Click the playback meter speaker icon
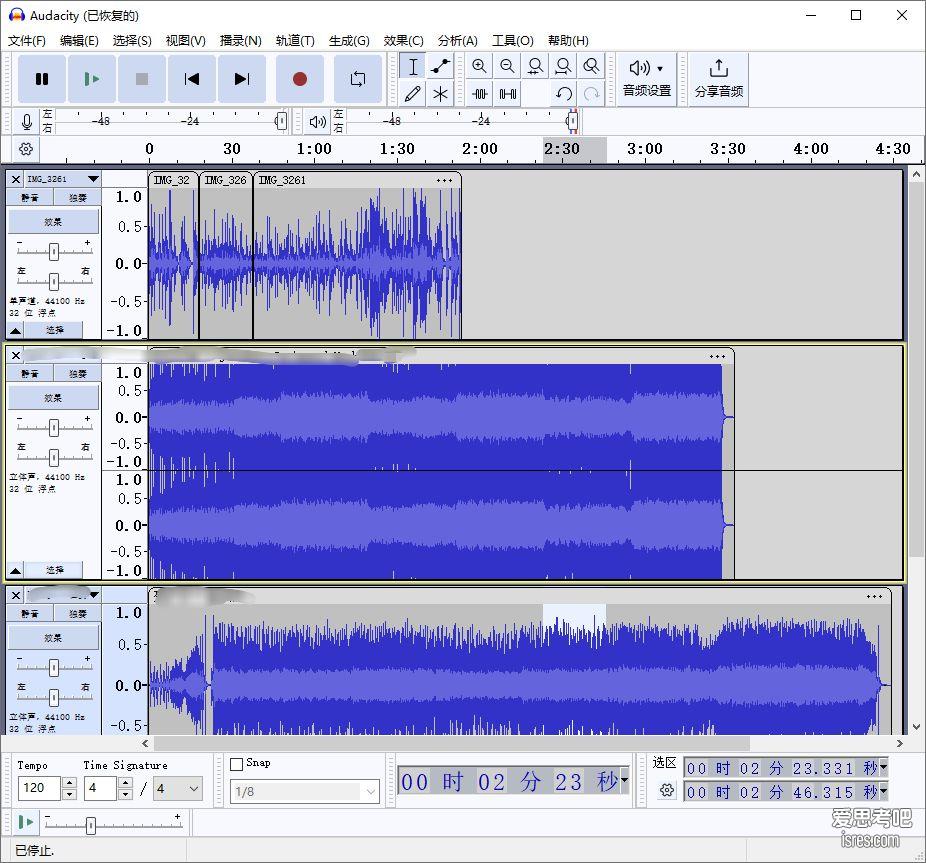The height and width of the screenshot is (863, 926). tap(317, 122)
